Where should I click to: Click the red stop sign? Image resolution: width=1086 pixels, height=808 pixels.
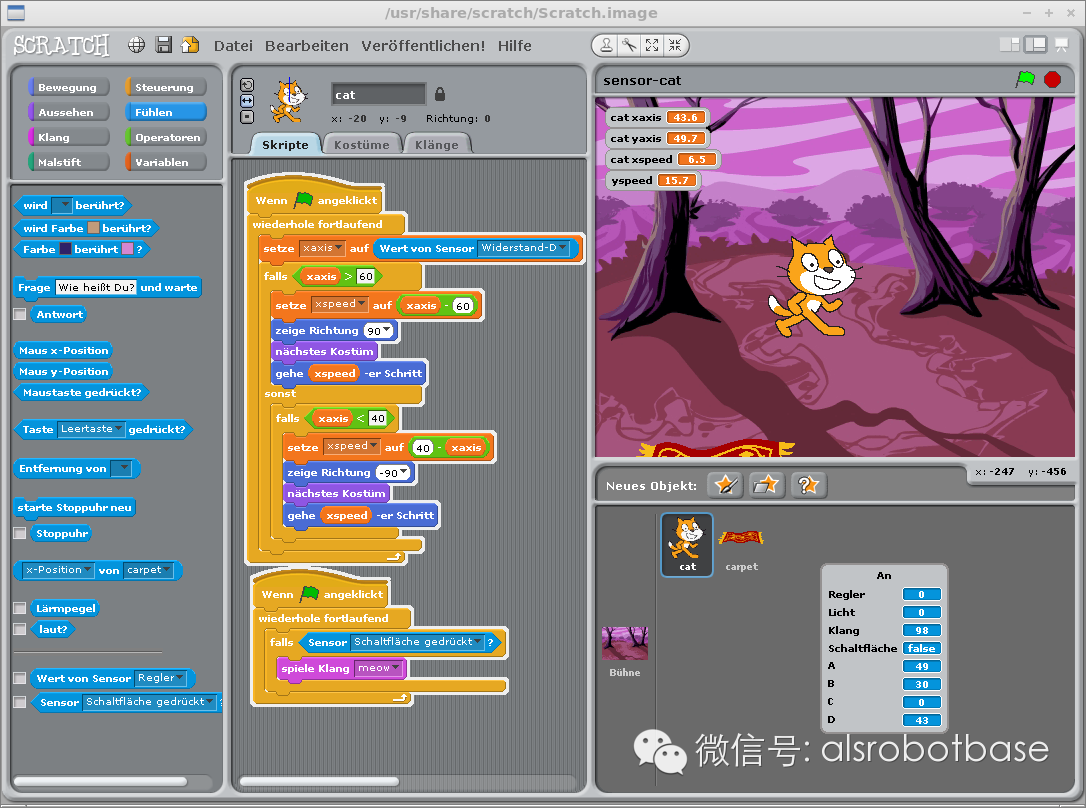(1052, 80)
